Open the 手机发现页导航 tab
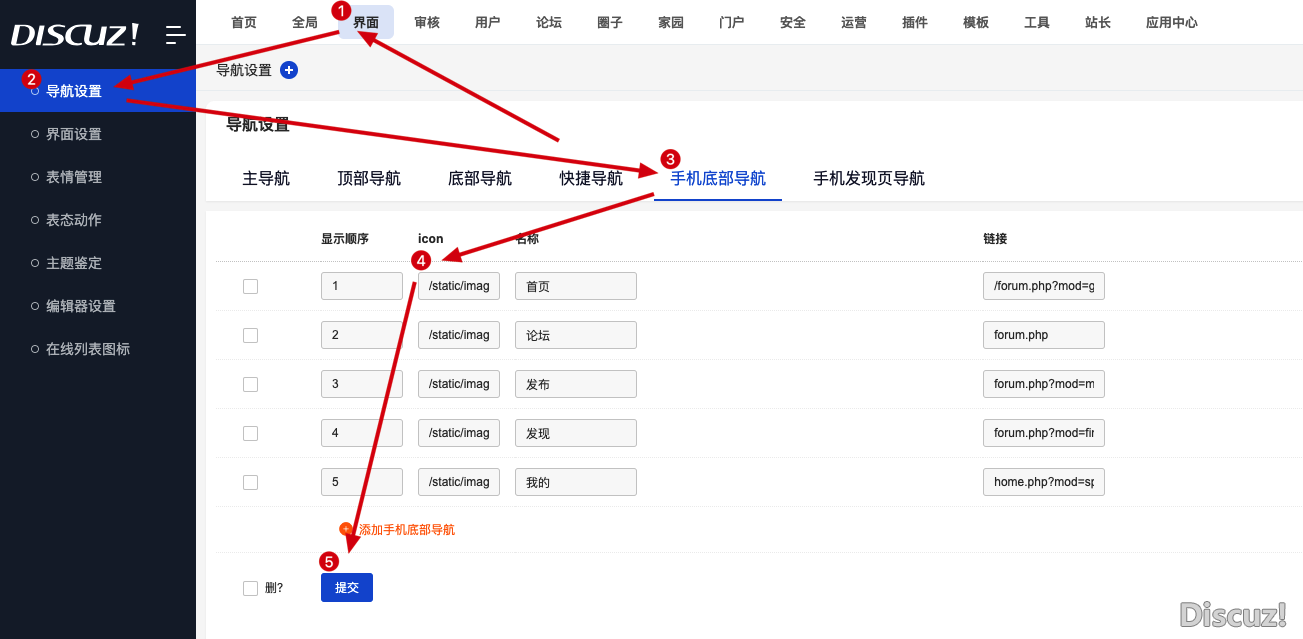 [x=867, y=177]
